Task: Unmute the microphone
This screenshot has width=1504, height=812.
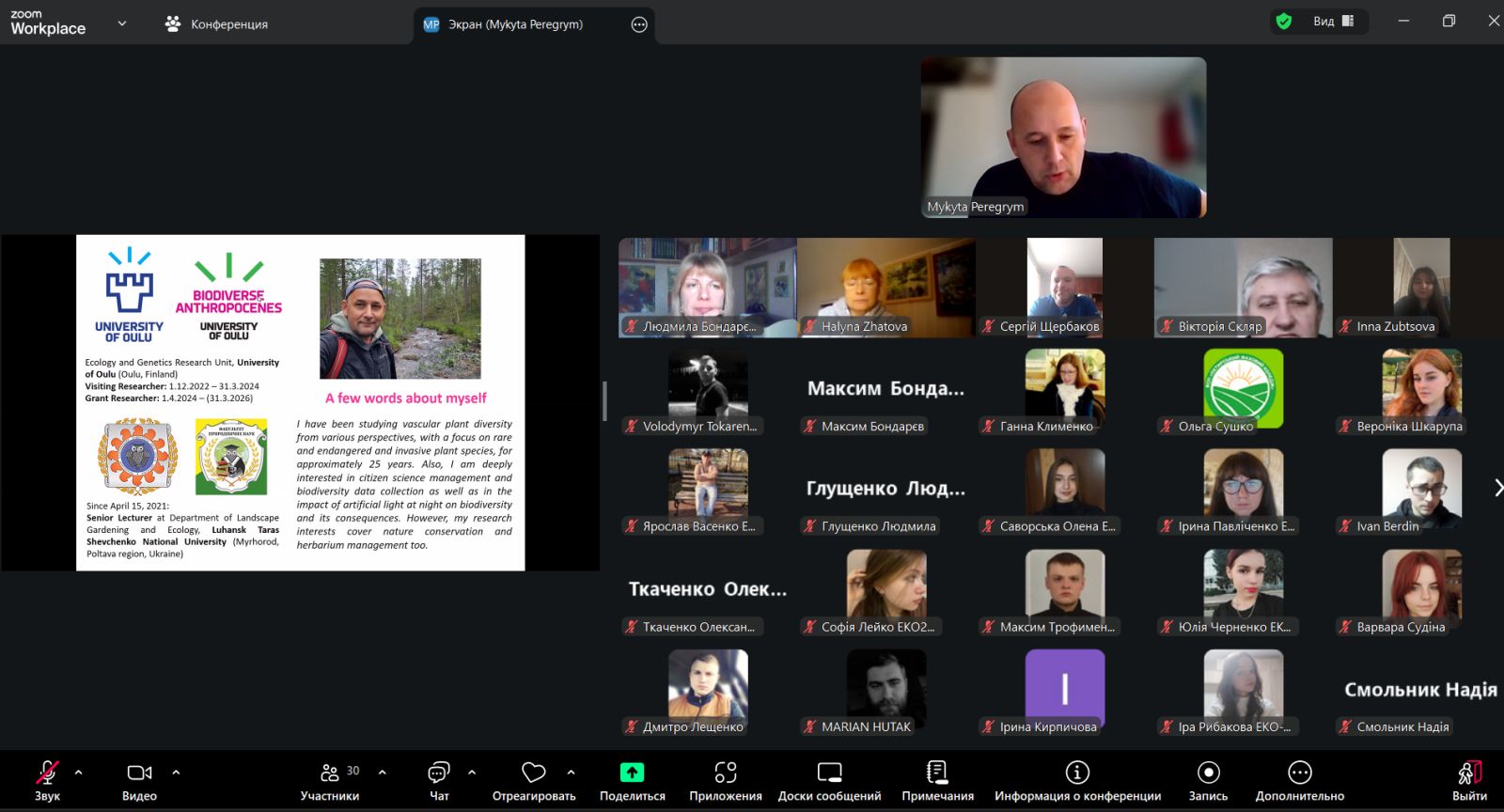Action: tap(47, 780)
